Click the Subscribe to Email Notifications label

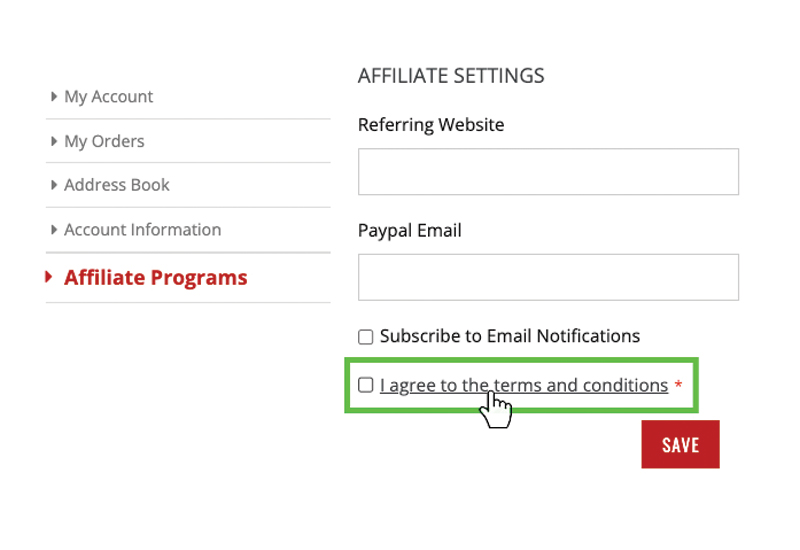pyautogui.click(x=509, y=336)
